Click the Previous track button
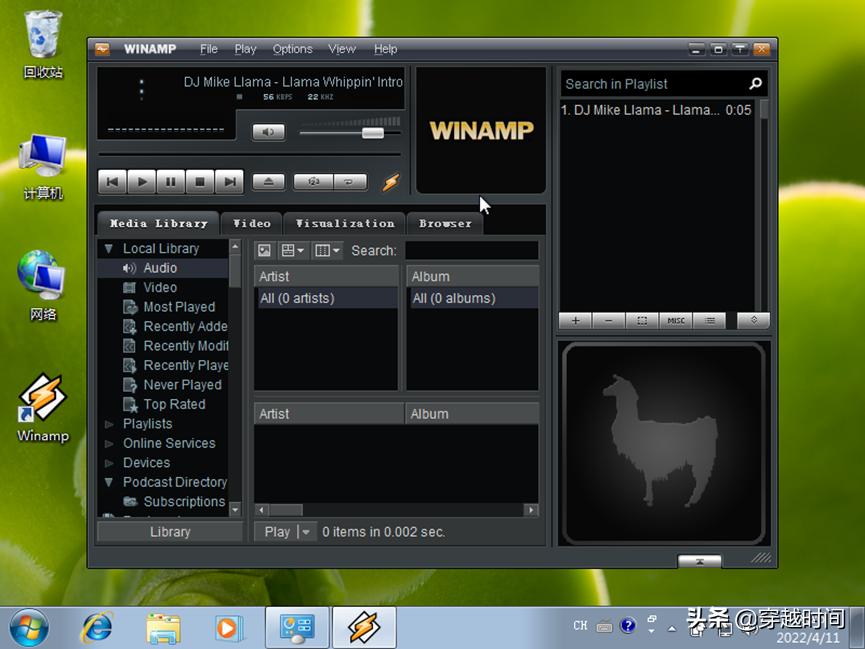The height and width of the screenshot is (649, 865). [x=113, y=182]
